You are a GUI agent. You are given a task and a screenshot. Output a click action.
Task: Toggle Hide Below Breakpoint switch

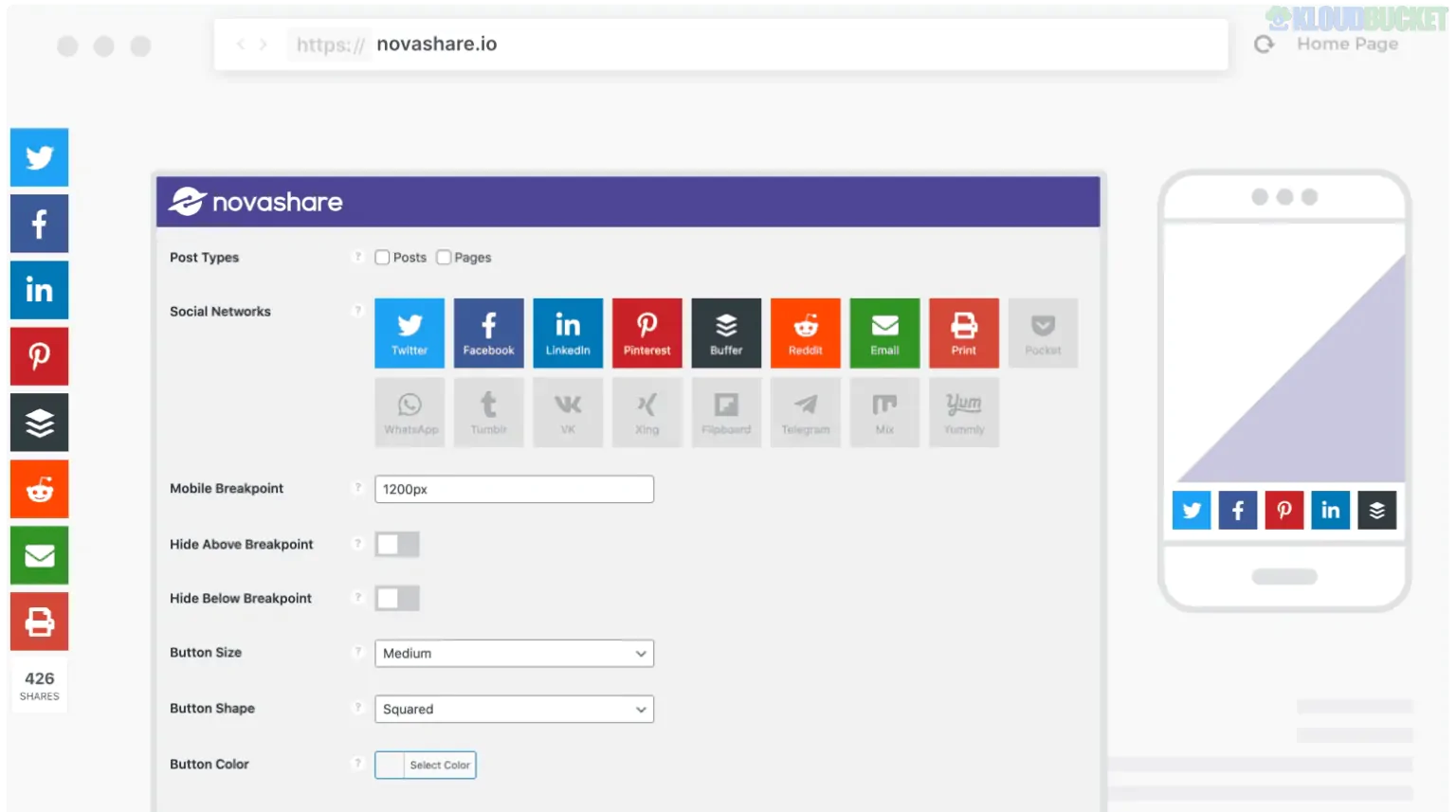pyautogui.click(x=397, y=599)
